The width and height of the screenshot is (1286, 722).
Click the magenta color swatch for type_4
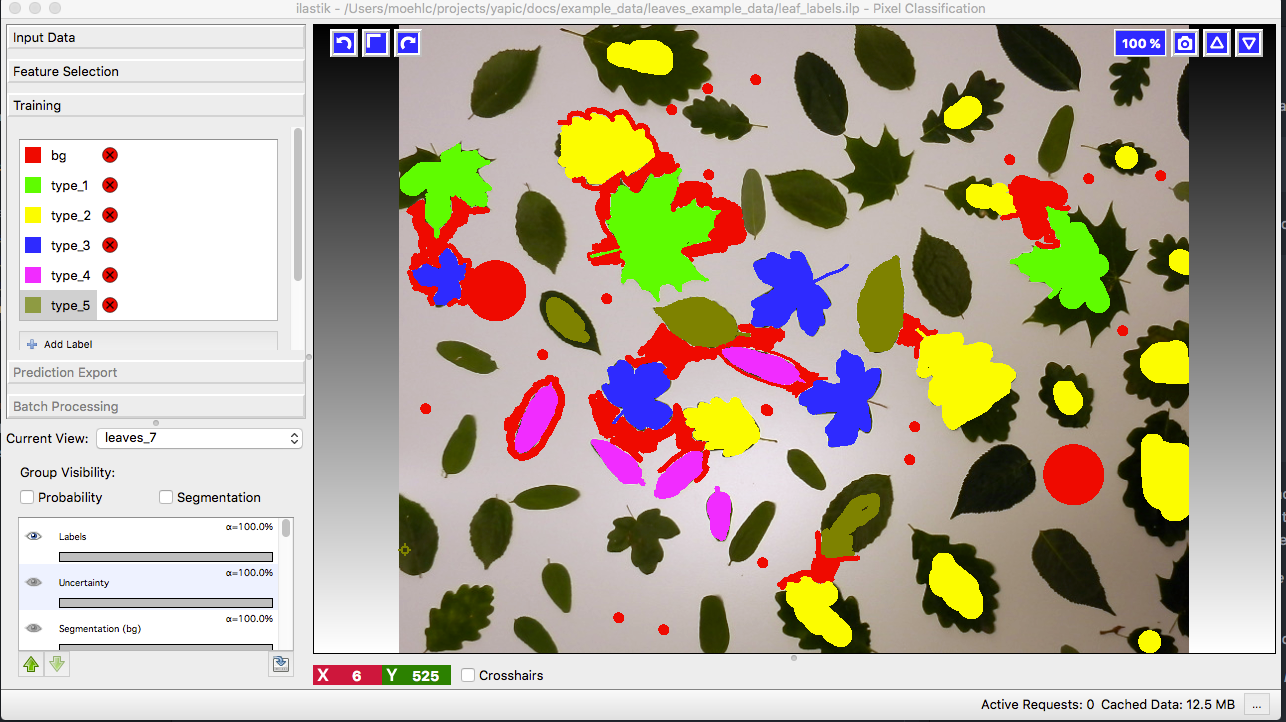[33, 275]
